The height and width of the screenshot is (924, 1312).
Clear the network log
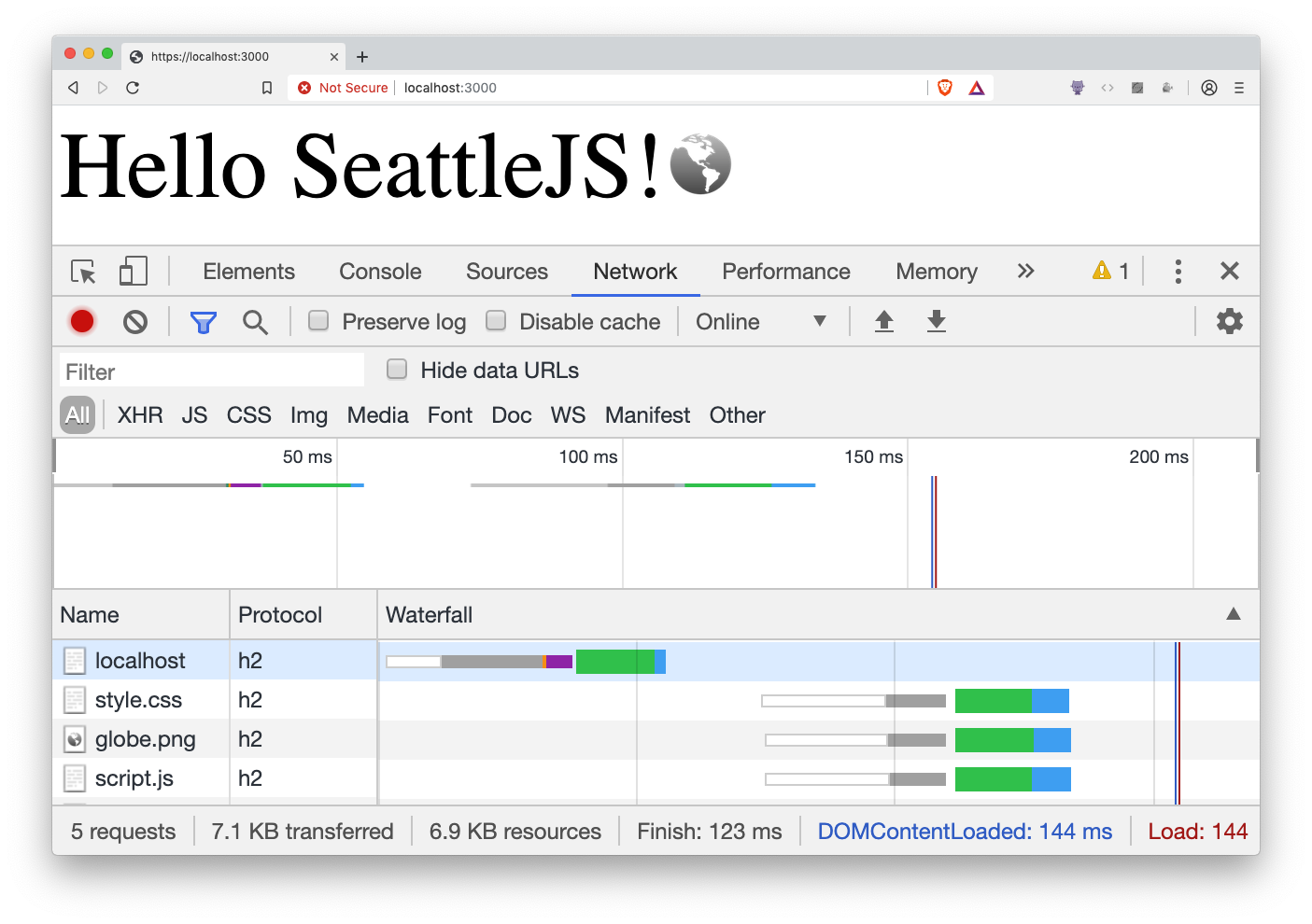click(x=135, y=322)
